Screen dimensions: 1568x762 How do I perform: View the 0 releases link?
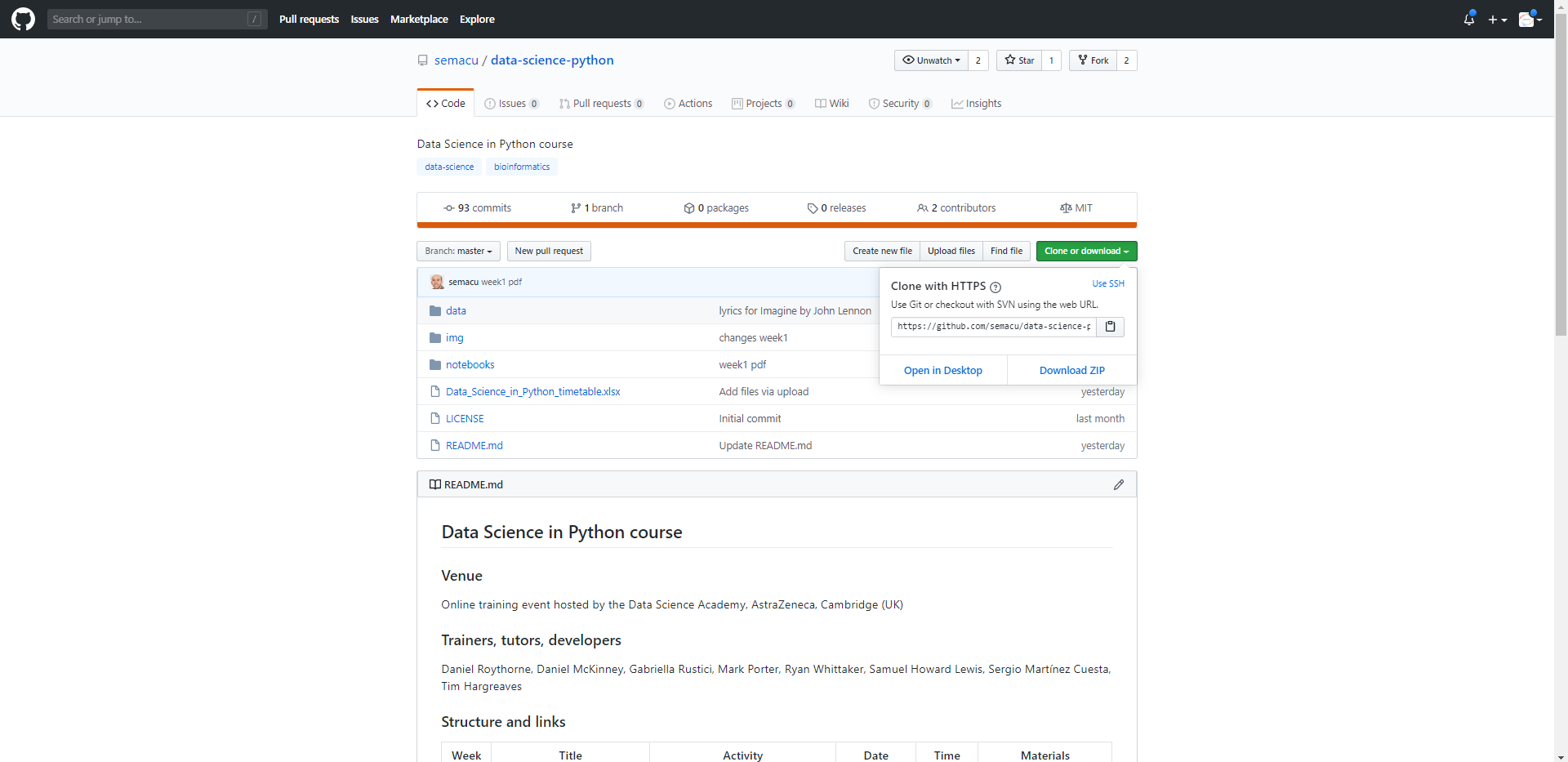pyautogui.click(x=836, y=208)
